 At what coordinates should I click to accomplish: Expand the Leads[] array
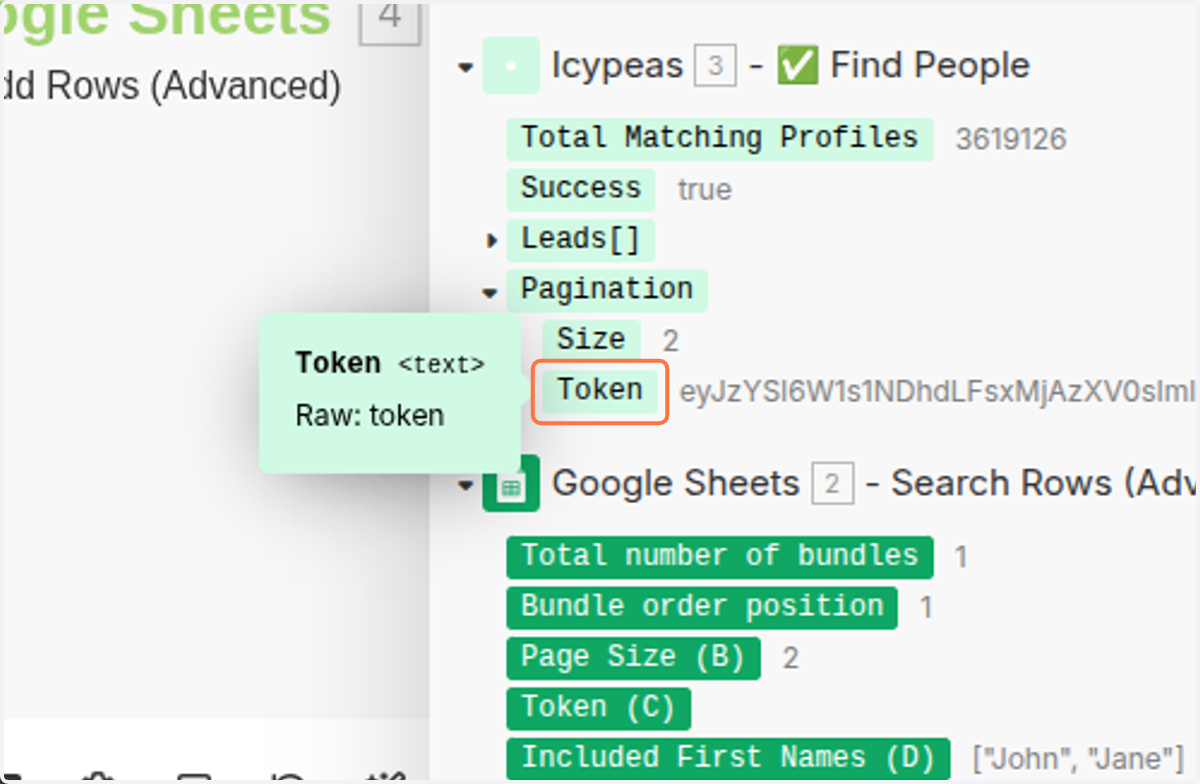[x=491, y=241]
